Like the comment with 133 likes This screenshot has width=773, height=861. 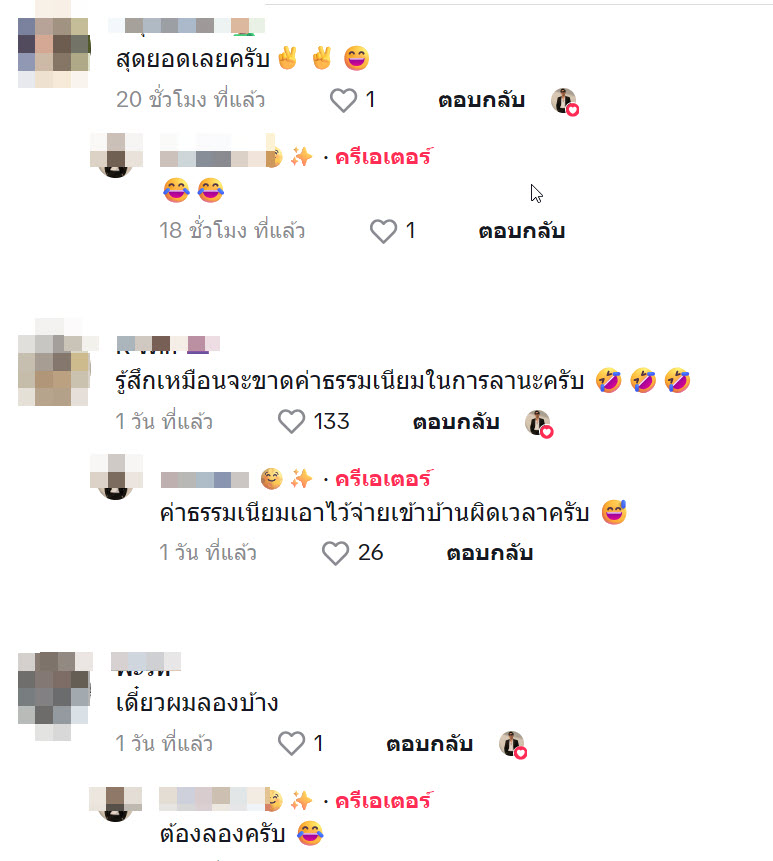(291, 422)
